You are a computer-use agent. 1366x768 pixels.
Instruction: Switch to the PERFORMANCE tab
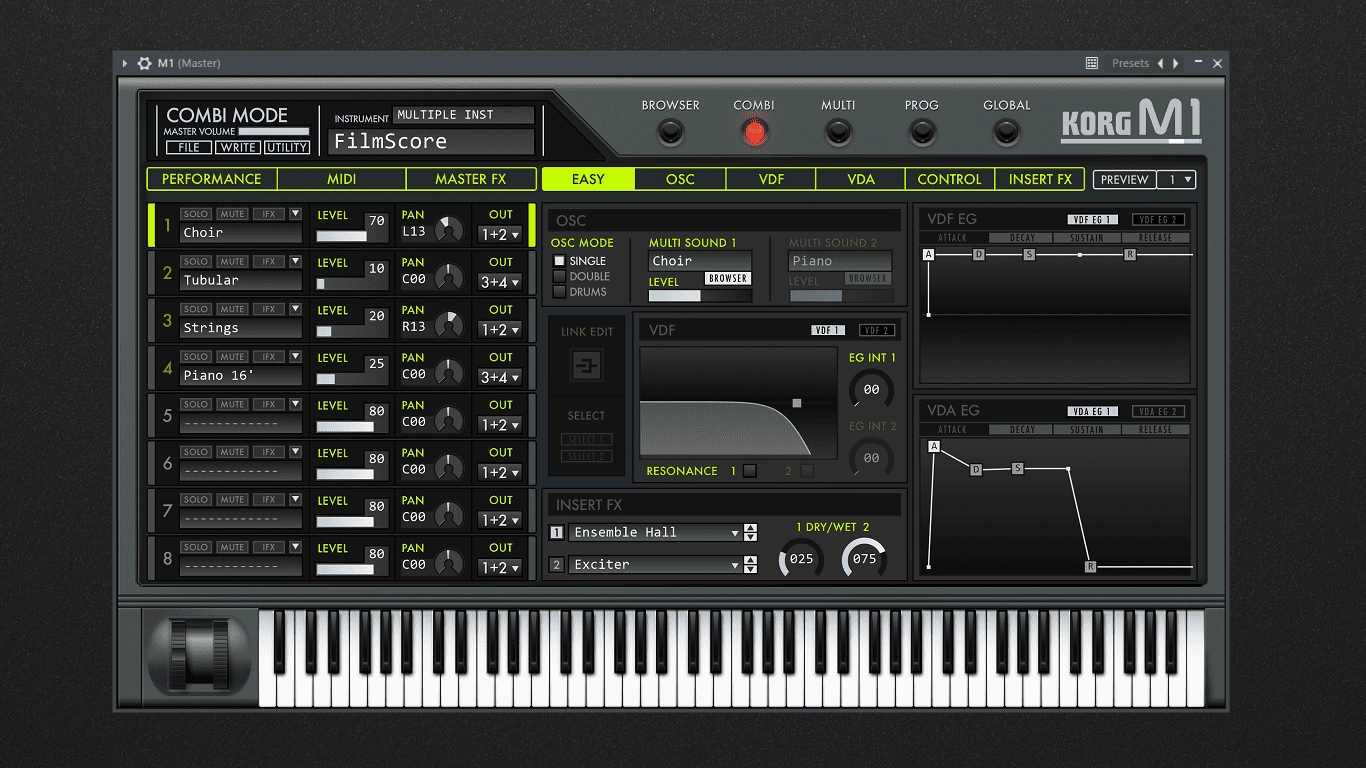212,179
